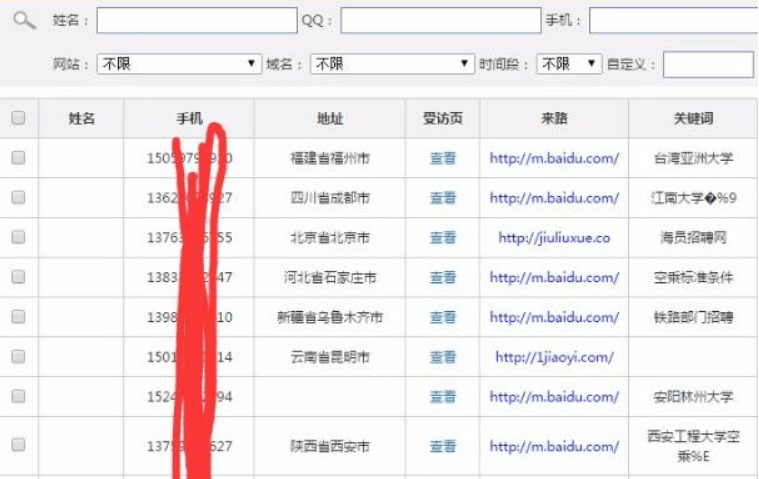Check the row for 四川省成都市

click(x=18, y=197)
